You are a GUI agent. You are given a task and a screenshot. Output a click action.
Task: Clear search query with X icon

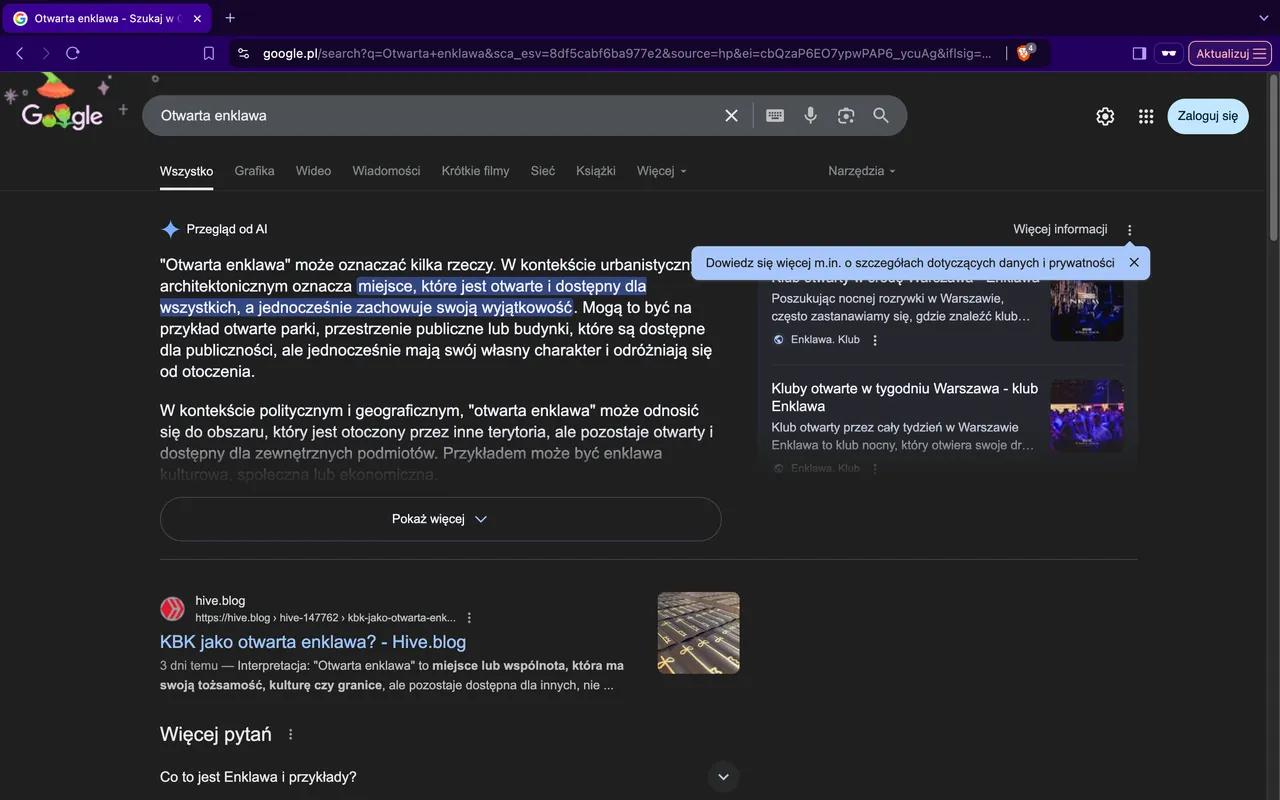click(x=732, y=116)
